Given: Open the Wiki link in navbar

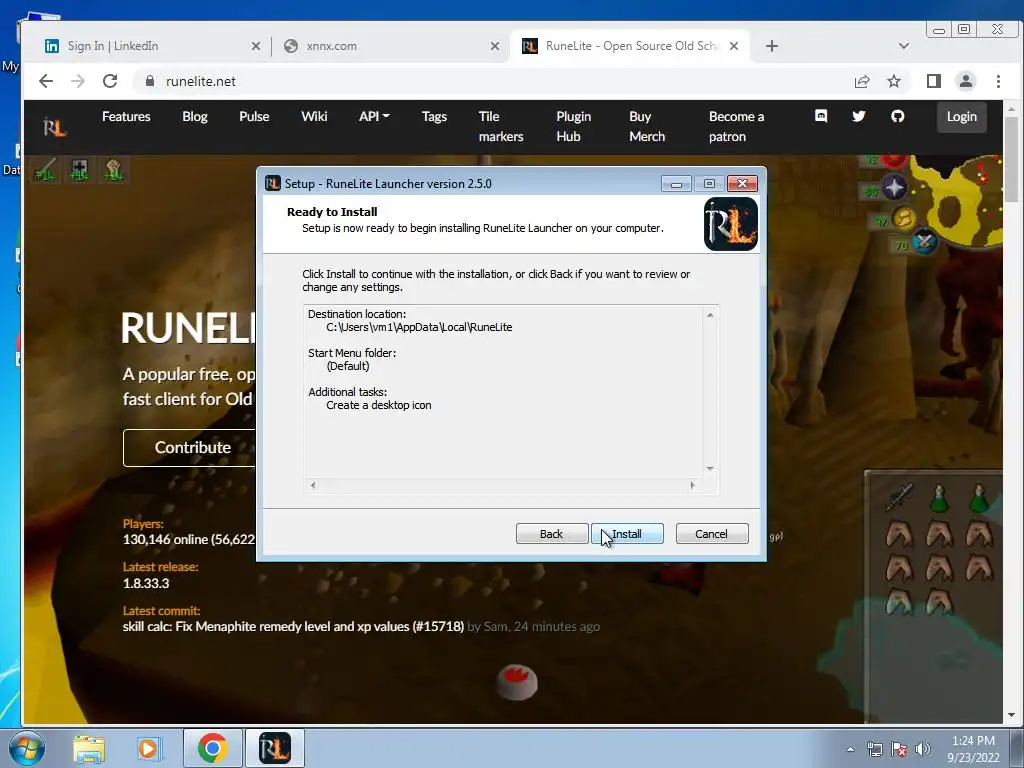Looking at the screenshot, I should (314, 116).
